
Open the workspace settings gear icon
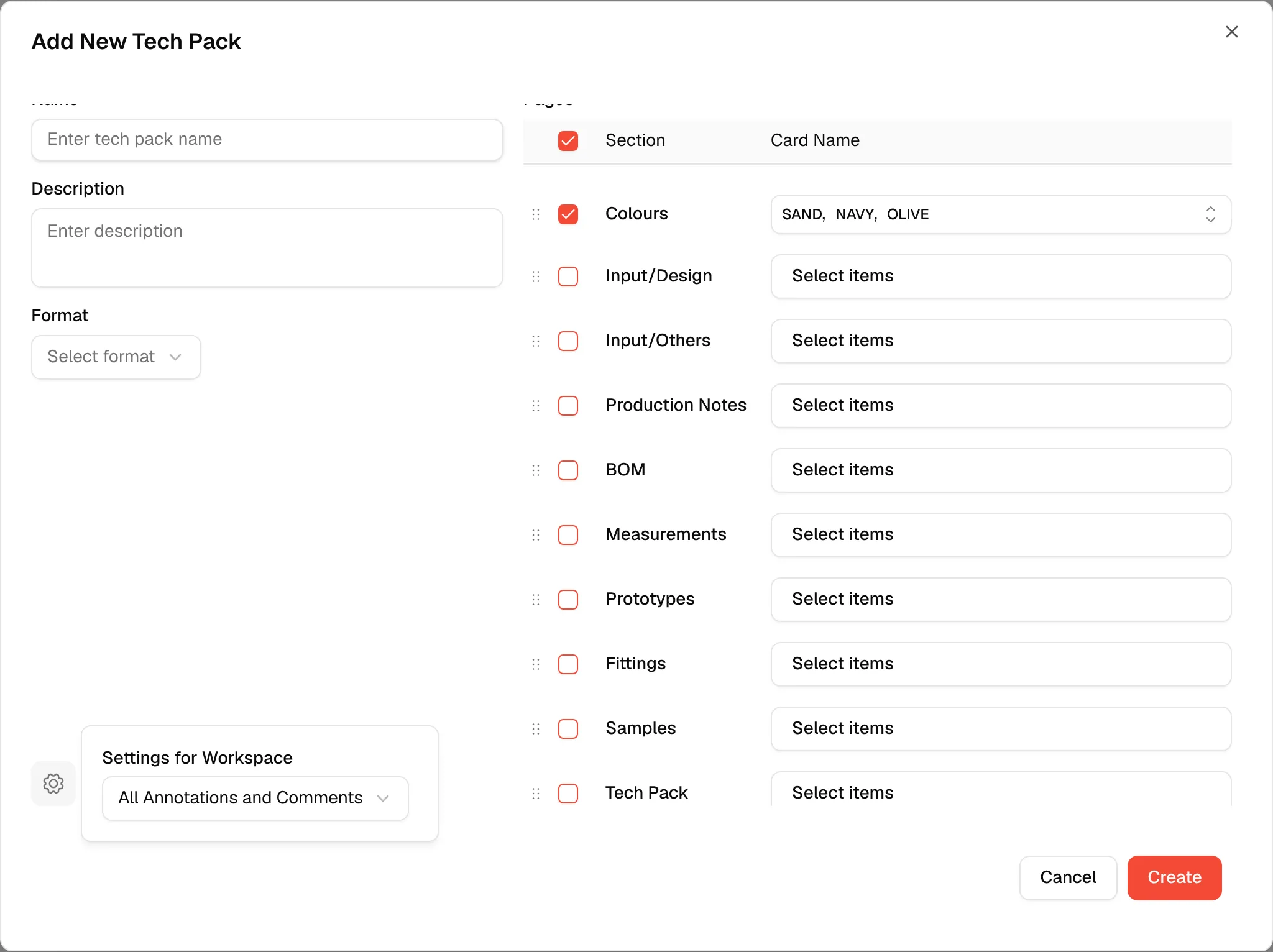pos(53,784)
